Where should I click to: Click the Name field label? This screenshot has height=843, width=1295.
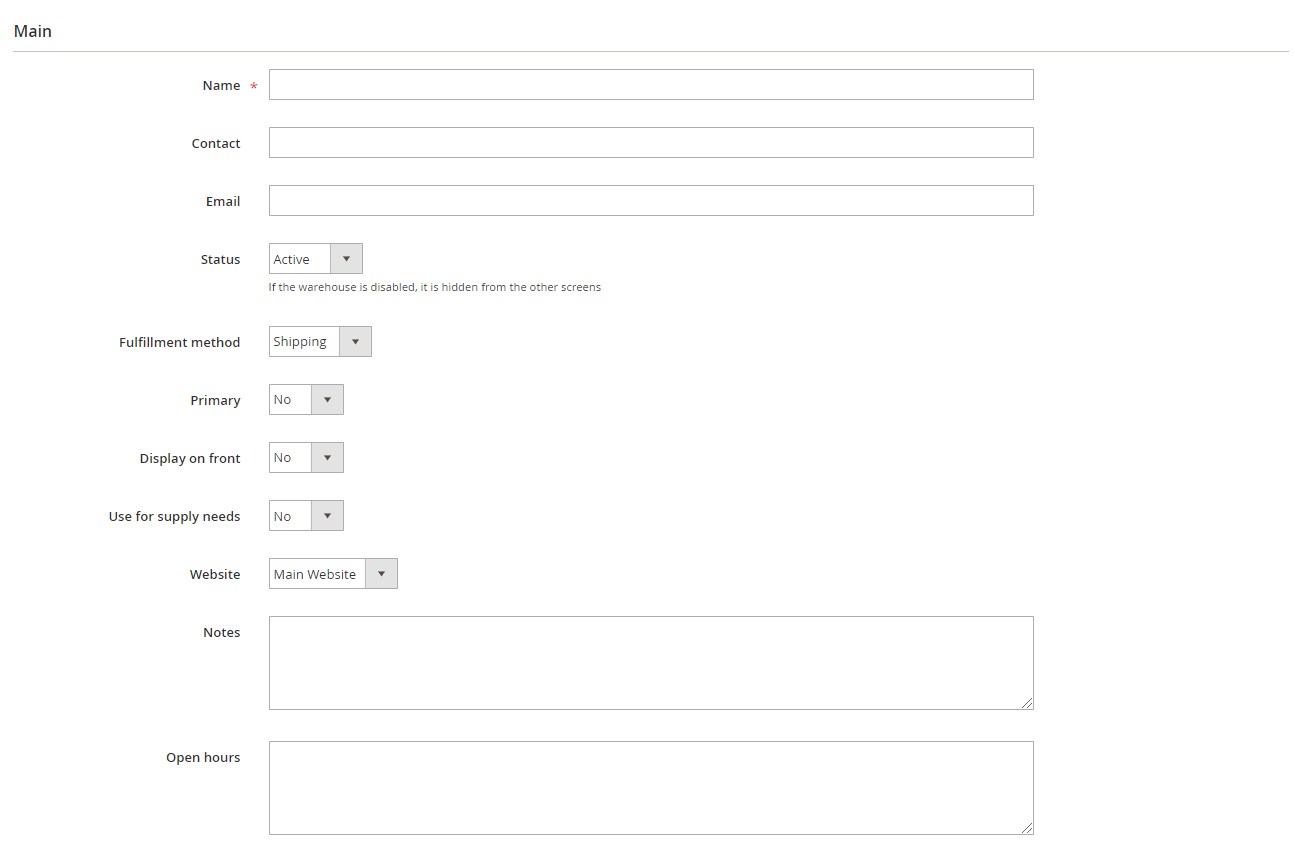point(221,86)
